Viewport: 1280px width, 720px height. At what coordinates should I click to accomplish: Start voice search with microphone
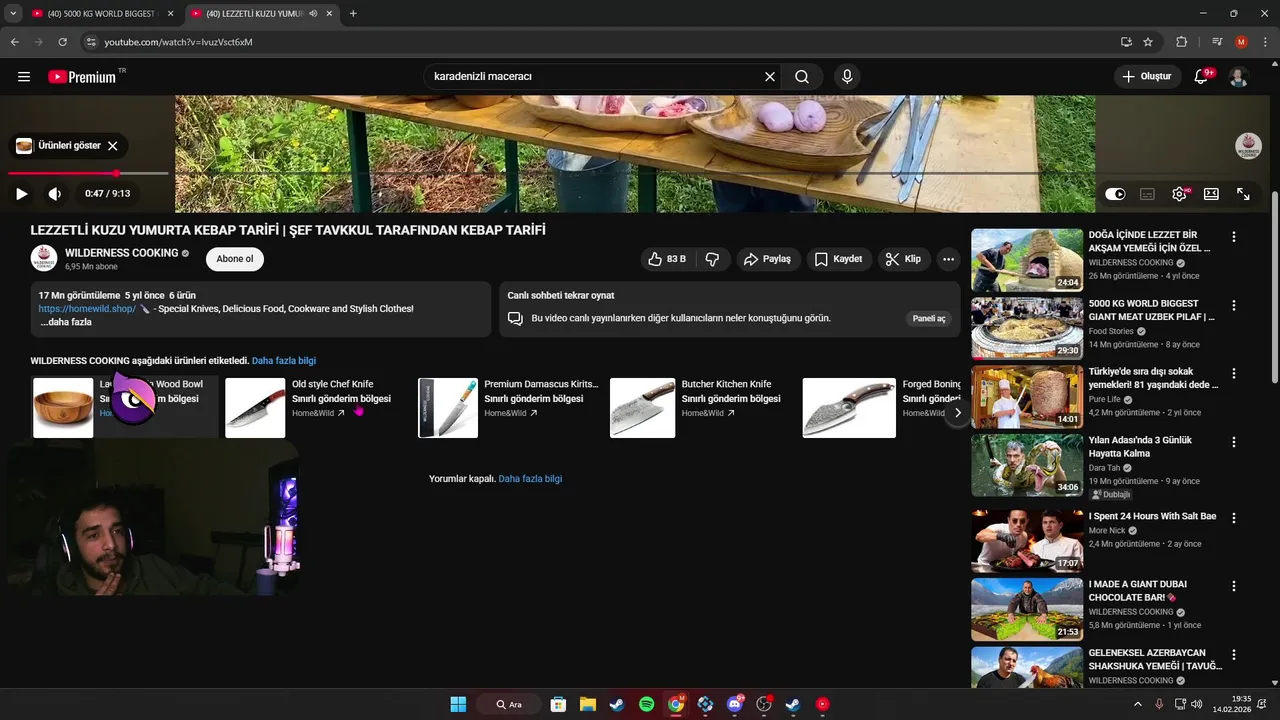point(847,77)
